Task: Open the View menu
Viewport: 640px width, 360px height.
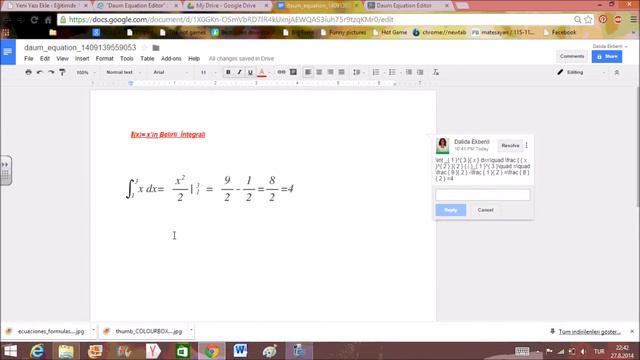Action: click(x=62, y=59)
